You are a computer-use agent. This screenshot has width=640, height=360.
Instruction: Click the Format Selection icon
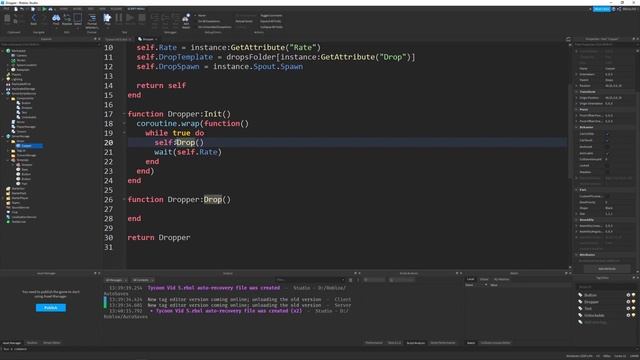click(x=92, y=18)
